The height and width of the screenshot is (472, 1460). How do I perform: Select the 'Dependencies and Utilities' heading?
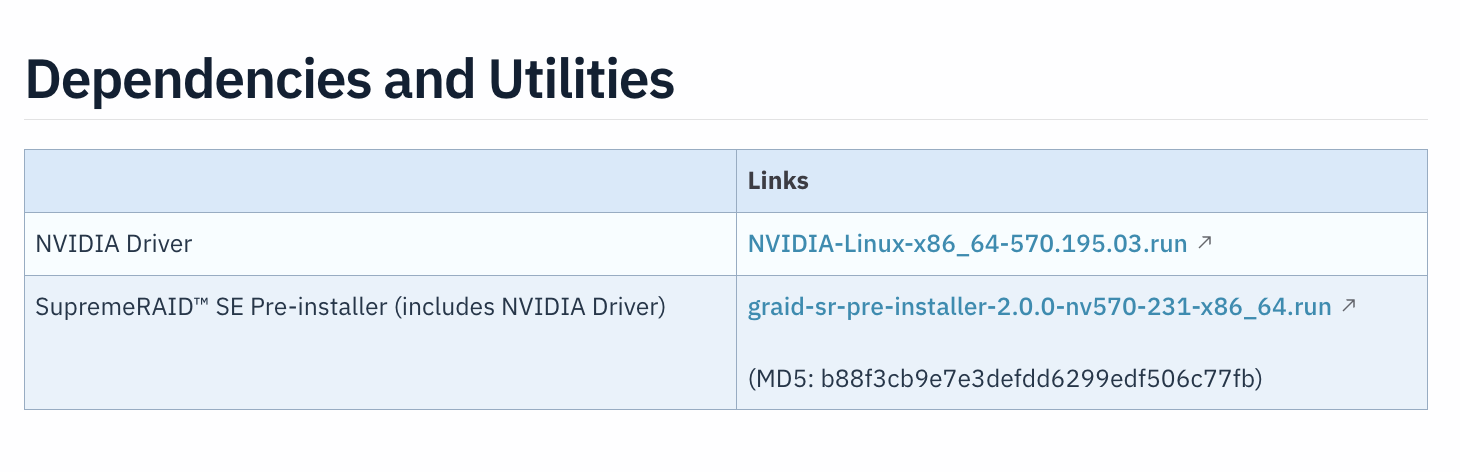[x=350, y=79]
